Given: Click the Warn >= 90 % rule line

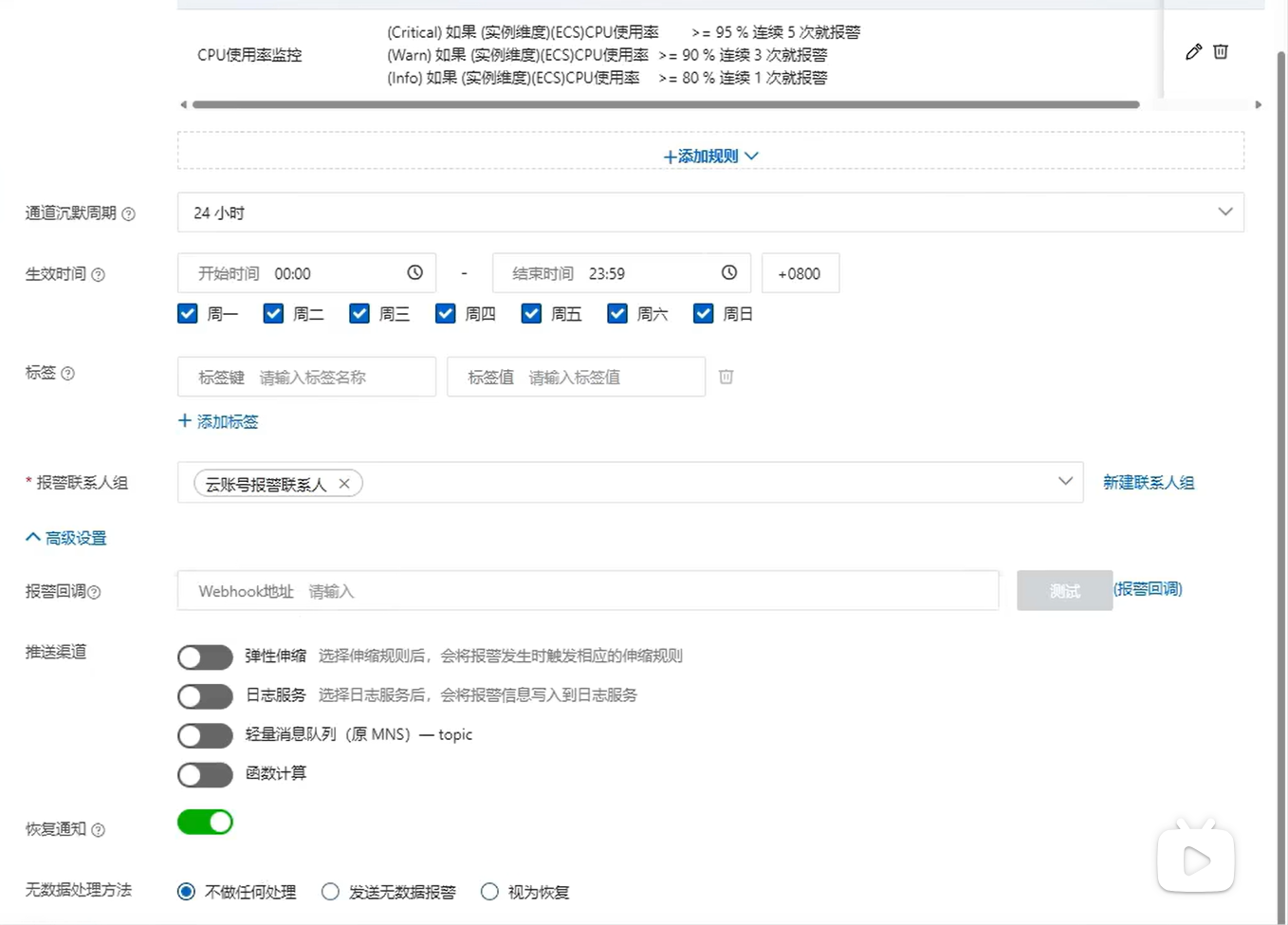Looking at the screenshot, I should 607,55.
